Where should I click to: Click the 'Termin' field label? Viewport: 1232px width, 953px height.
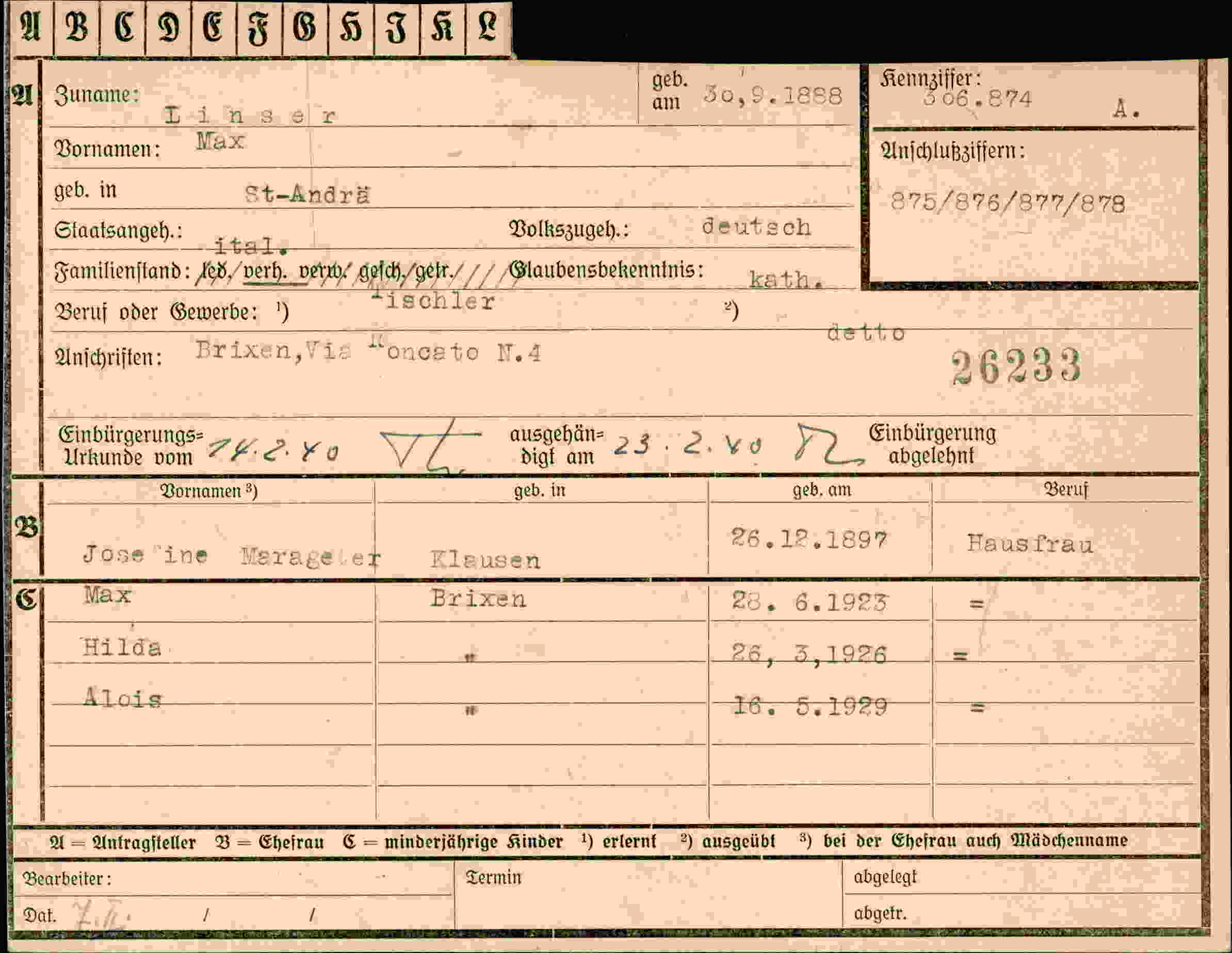pyautogui.click(x=494, y=877)
